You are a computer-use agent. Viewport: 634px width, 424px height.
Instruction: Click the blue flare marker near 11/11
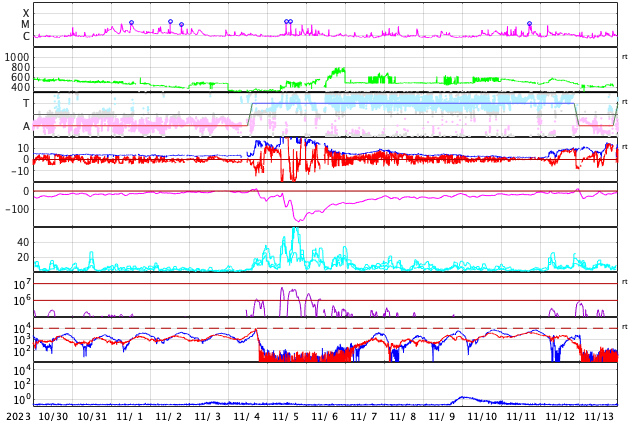click(x=529, y=24)
